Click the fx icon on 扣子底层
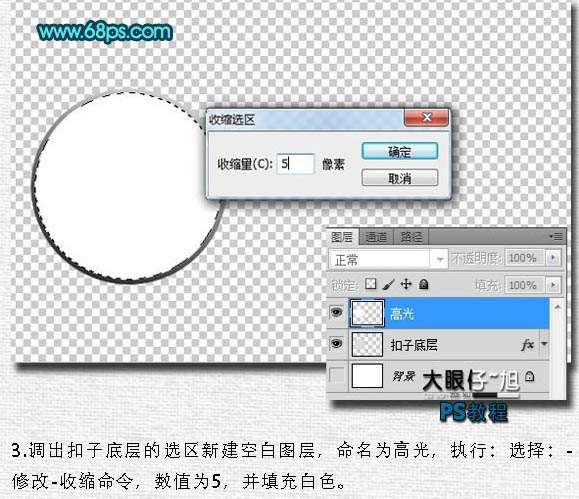Viewport: 579px width, 499px height. (527, 345)
